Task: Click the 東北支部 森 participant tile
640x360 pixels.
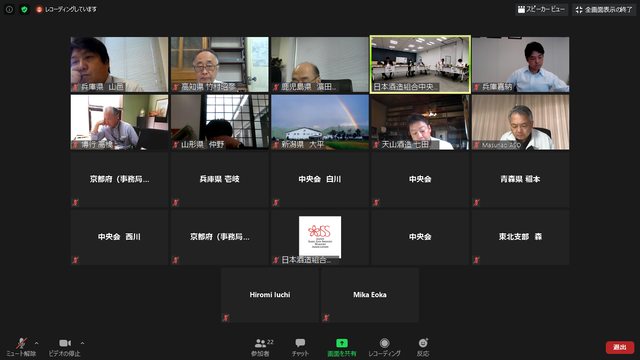Action: coord(520,238)
